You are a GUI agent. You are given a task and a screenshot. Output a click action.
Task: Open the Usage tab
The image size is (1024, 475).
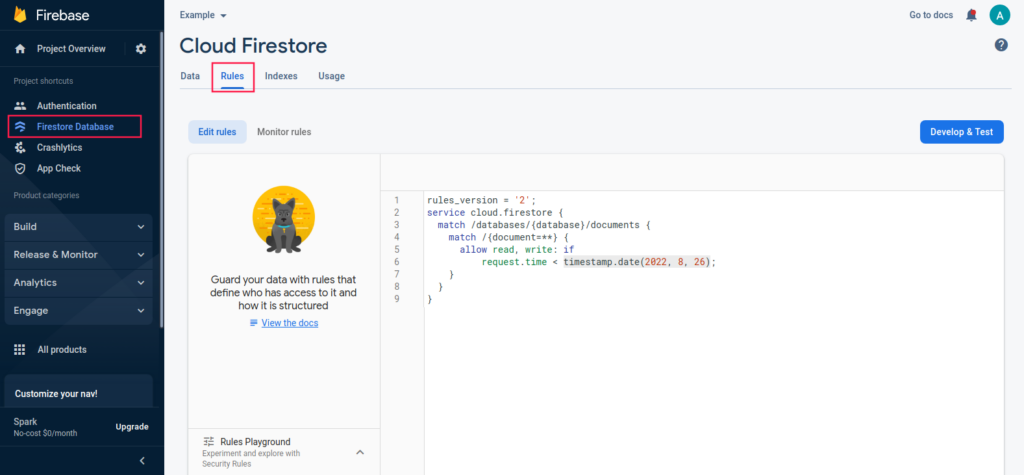pyautogui.click(x=331, y=76)
